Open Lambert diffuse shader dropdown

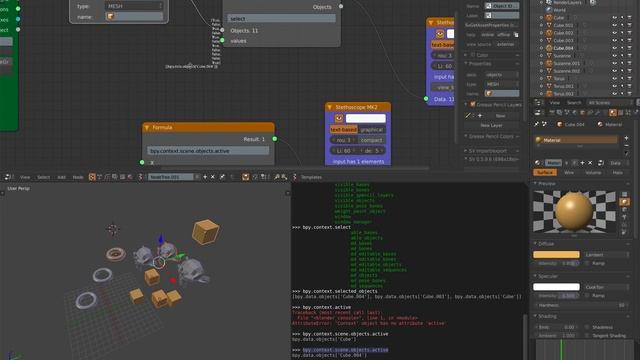point(607,255)
